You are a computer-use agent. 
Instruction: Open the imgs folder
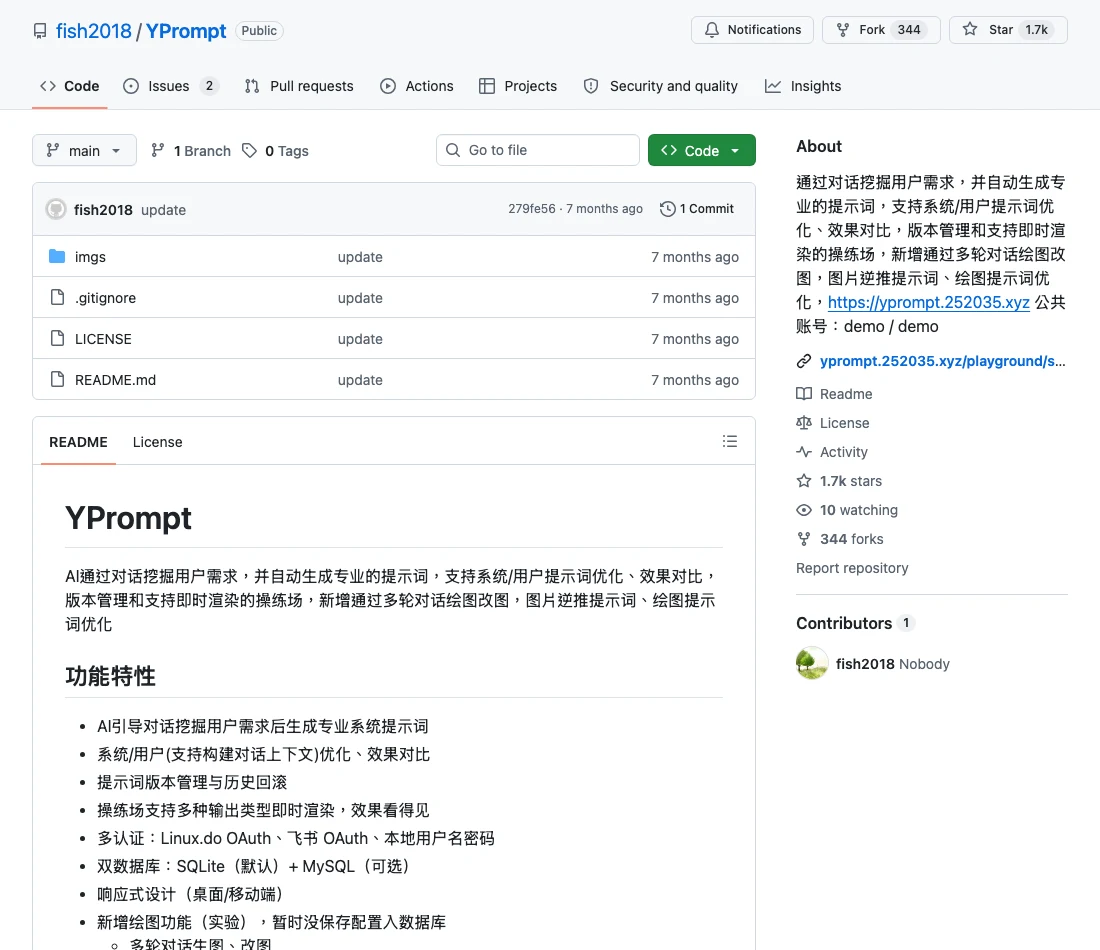click(90, 257)
